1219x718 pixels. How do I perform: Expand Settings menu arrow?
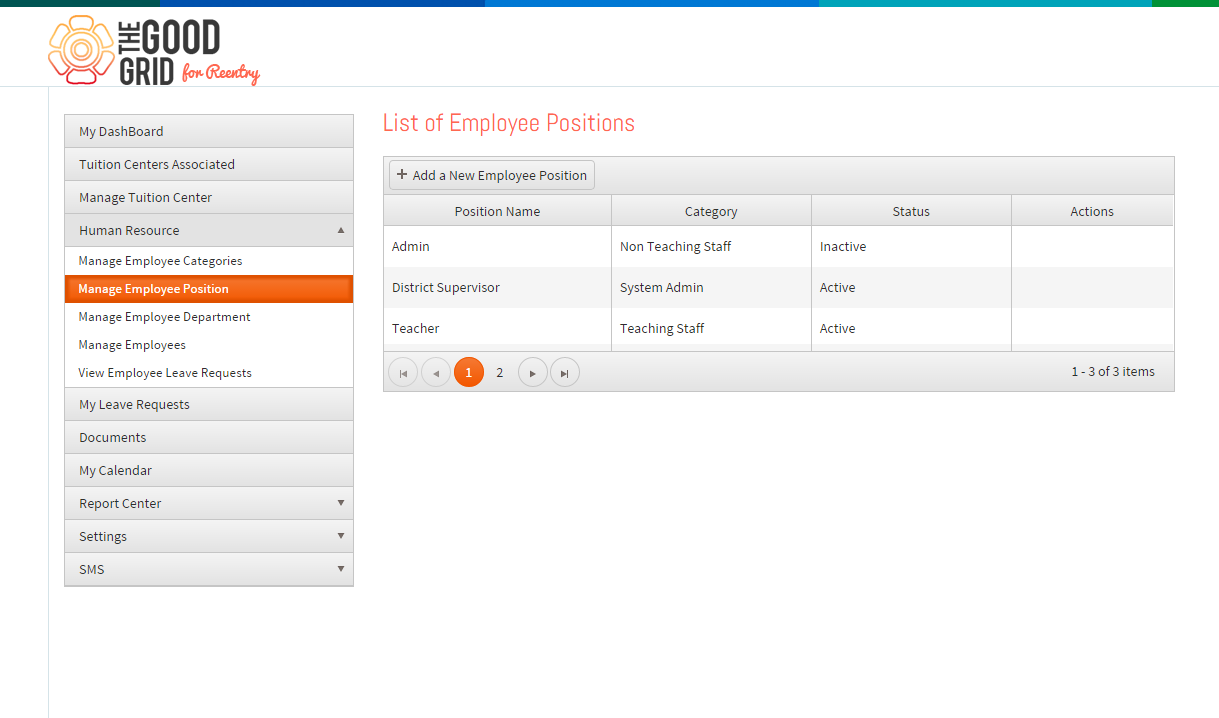coord(341,536)
